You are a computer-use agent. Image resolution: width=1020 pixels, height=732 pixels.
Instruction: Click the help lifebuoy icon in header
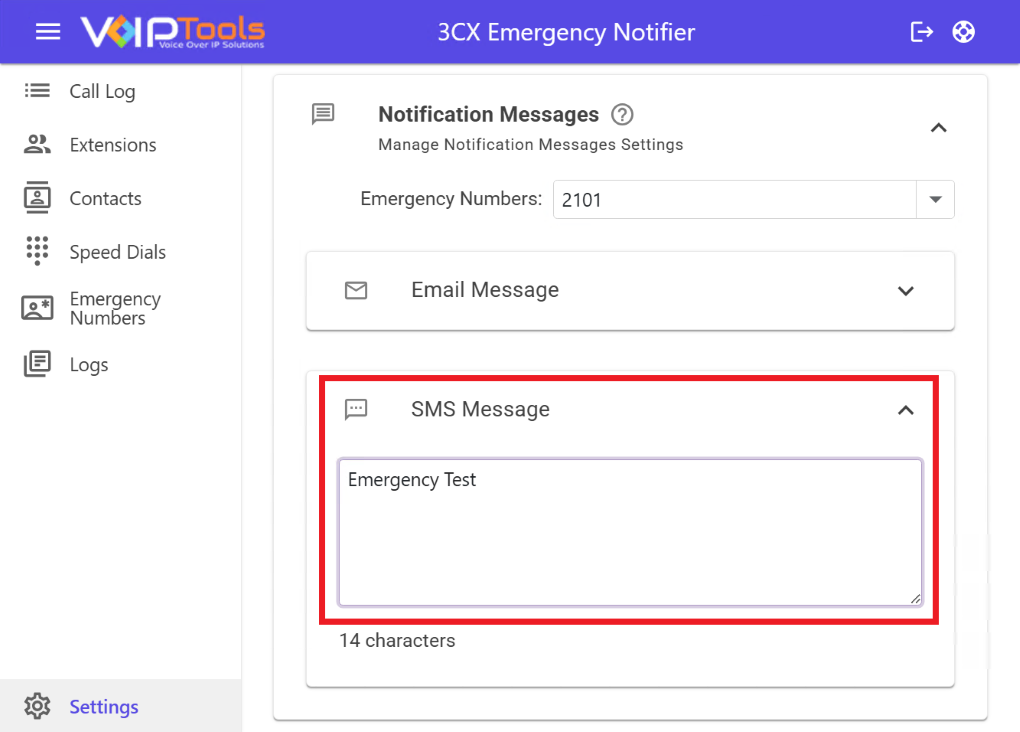[x=963, y=32]
